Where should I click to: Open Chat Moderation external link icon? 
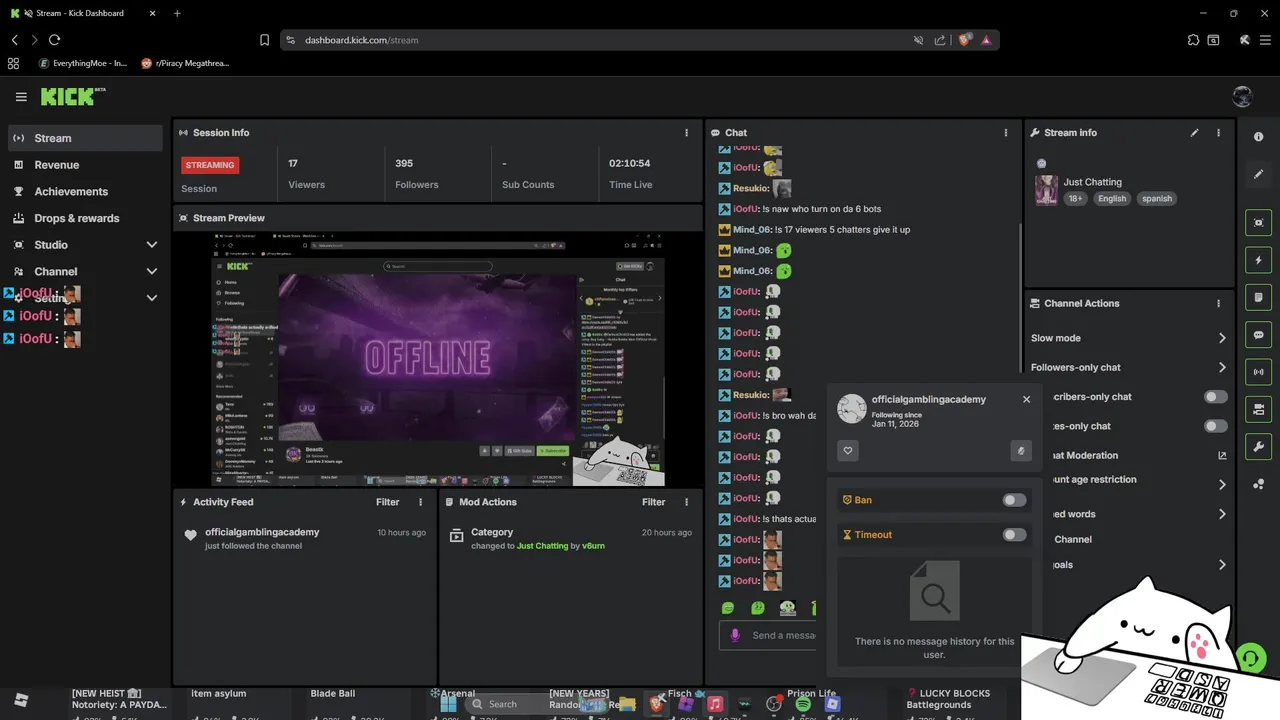(x=1222, y=456)
